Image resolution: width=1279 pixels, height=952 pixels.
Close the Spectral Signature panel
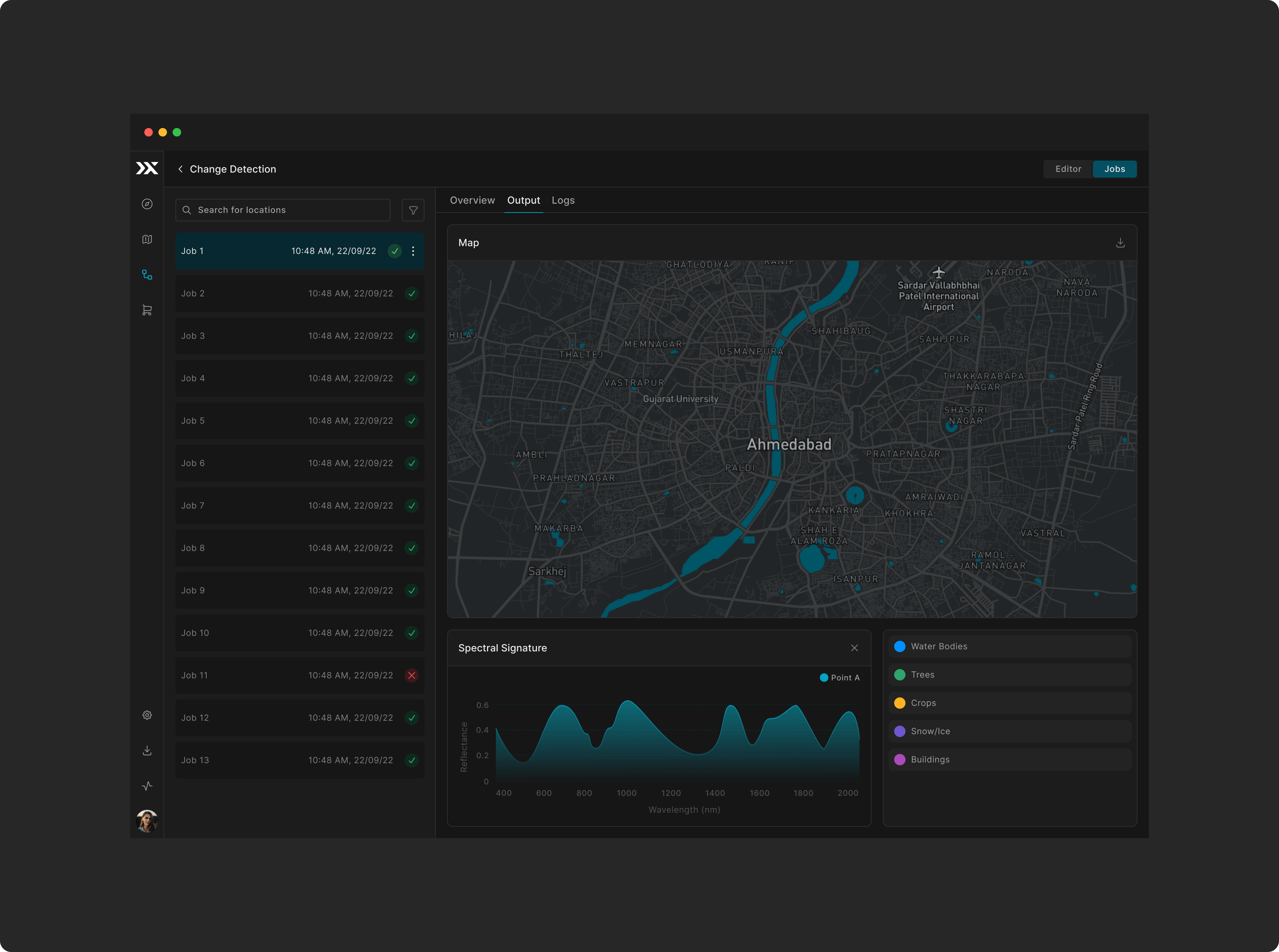(854, 648)
